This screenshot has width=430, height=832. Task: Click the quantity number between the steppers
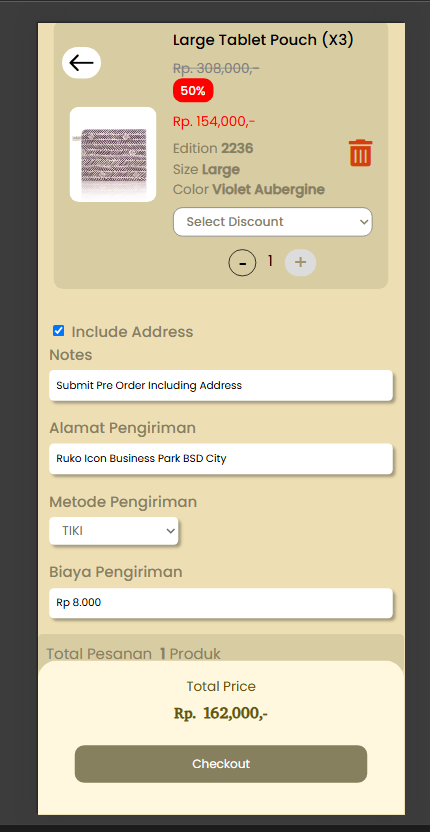(270, 261)
